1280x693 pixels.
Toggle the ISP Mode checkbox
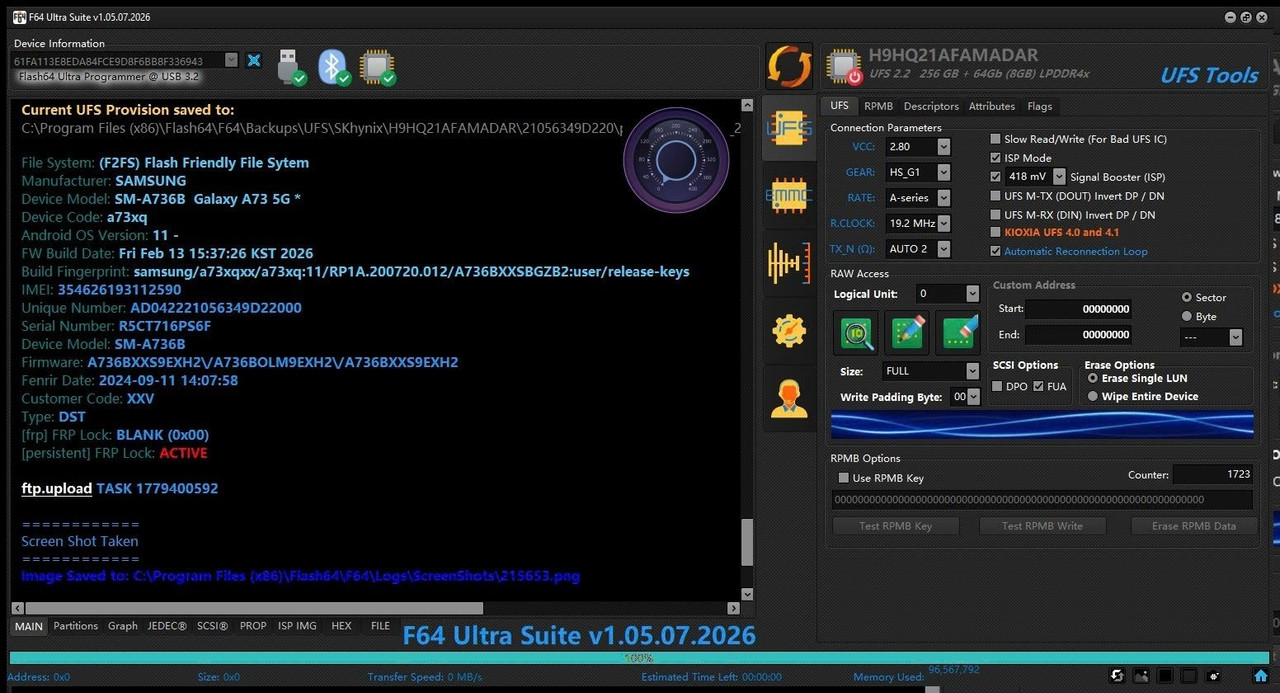click(x=995, y=158)
